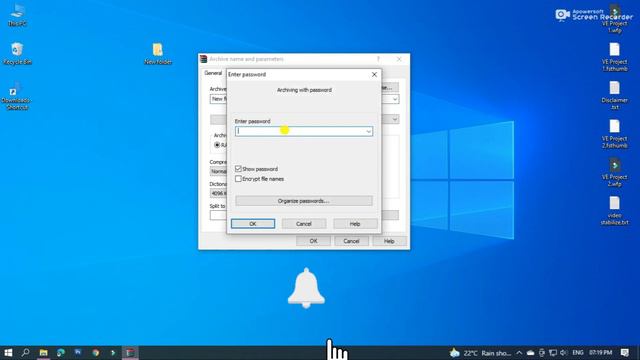Viewport: 640px width, 360px height.
Task: Open the notification center icon
Action: tap(625, 353)
